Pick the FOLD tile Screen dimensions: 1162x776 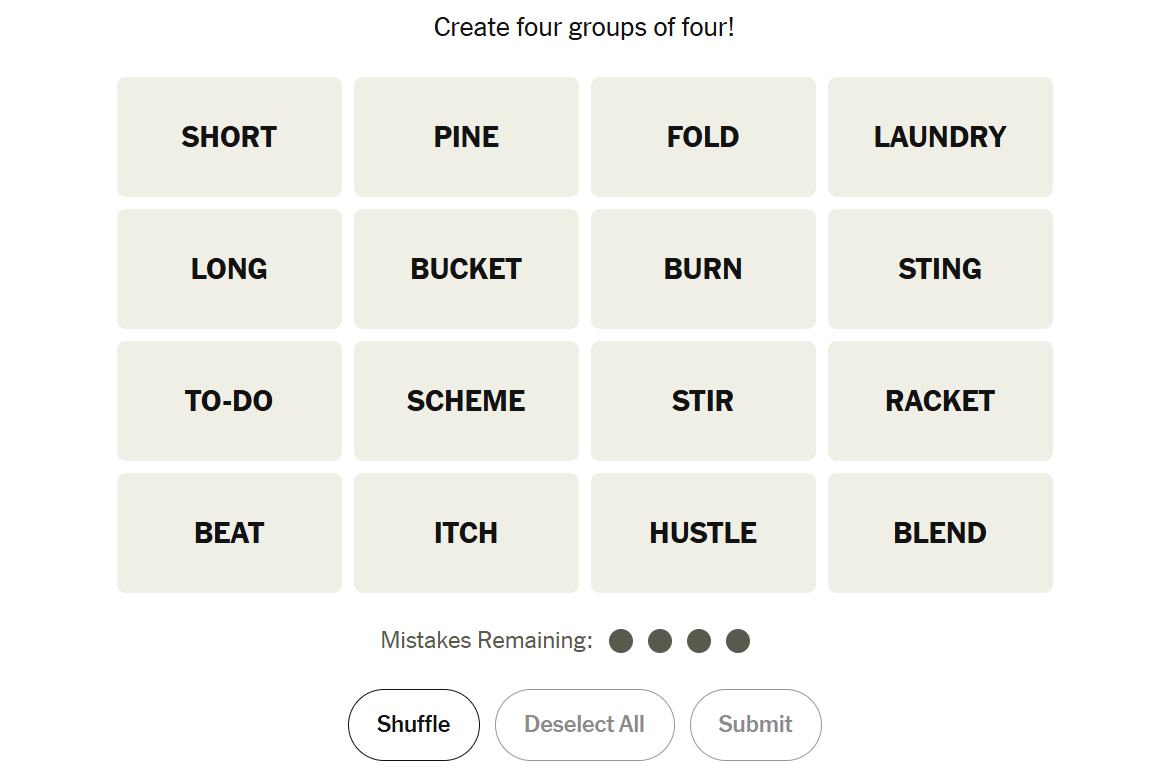(703, 137)
